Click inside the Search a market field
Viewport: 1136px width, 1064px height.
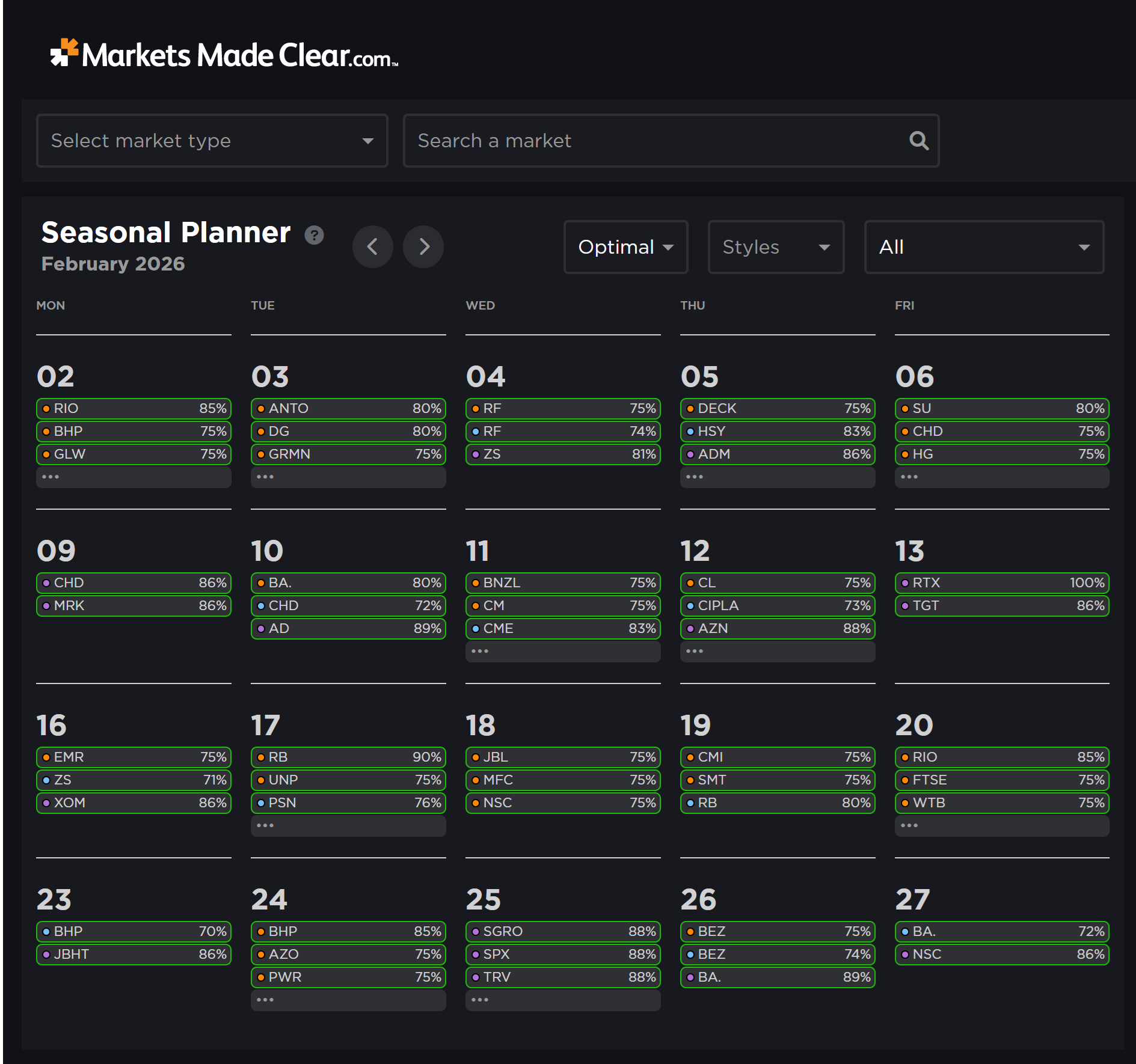631,140
